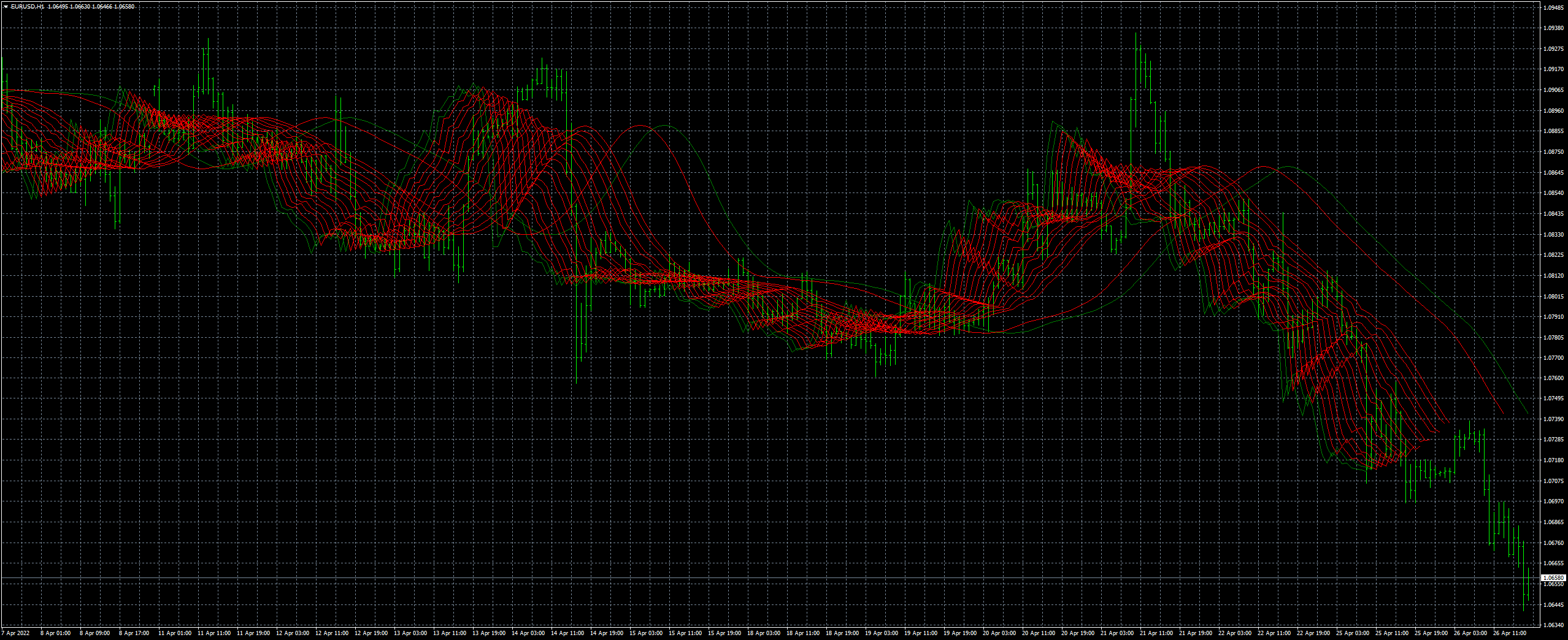Image resolution: width=1568 pixels, height=640 pixels.
Task: Click the 26 Apr 11:00 time label
Action: click(1510, 633)
